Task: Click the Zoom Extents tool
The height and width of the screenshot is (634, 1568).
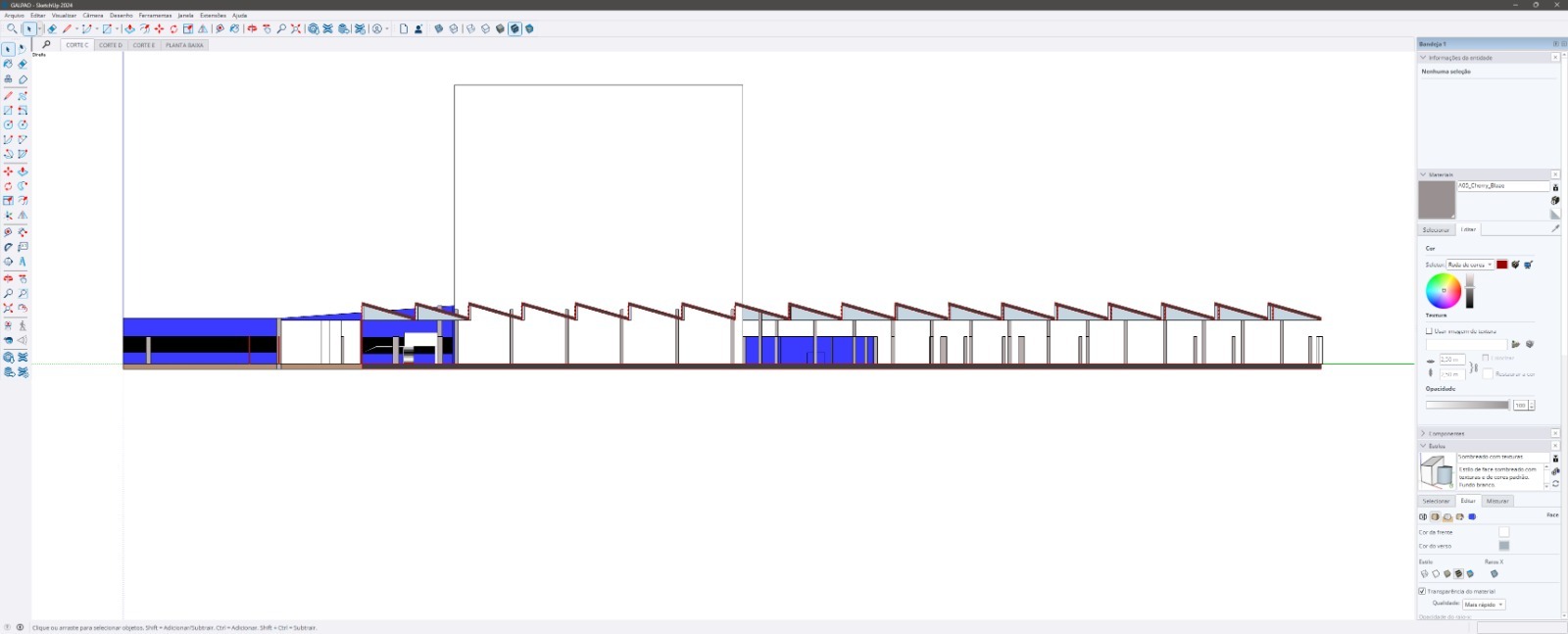Action: pos(295,29)
